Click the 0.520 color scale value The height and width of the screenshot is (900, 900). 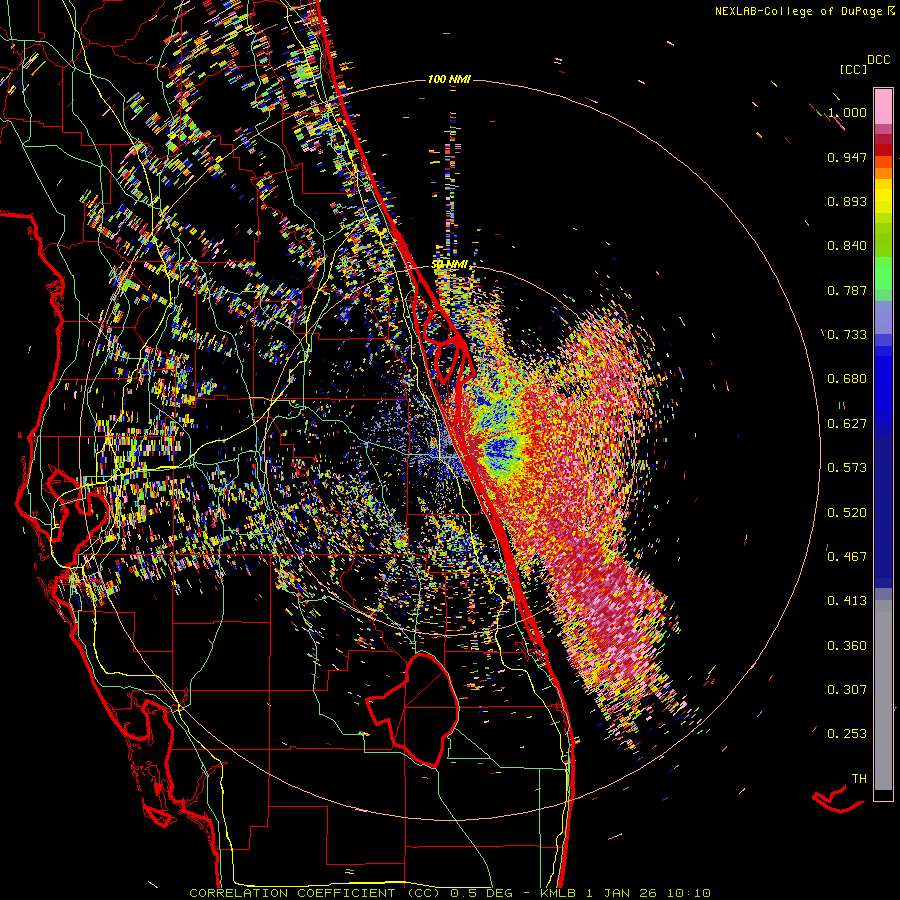847,513
